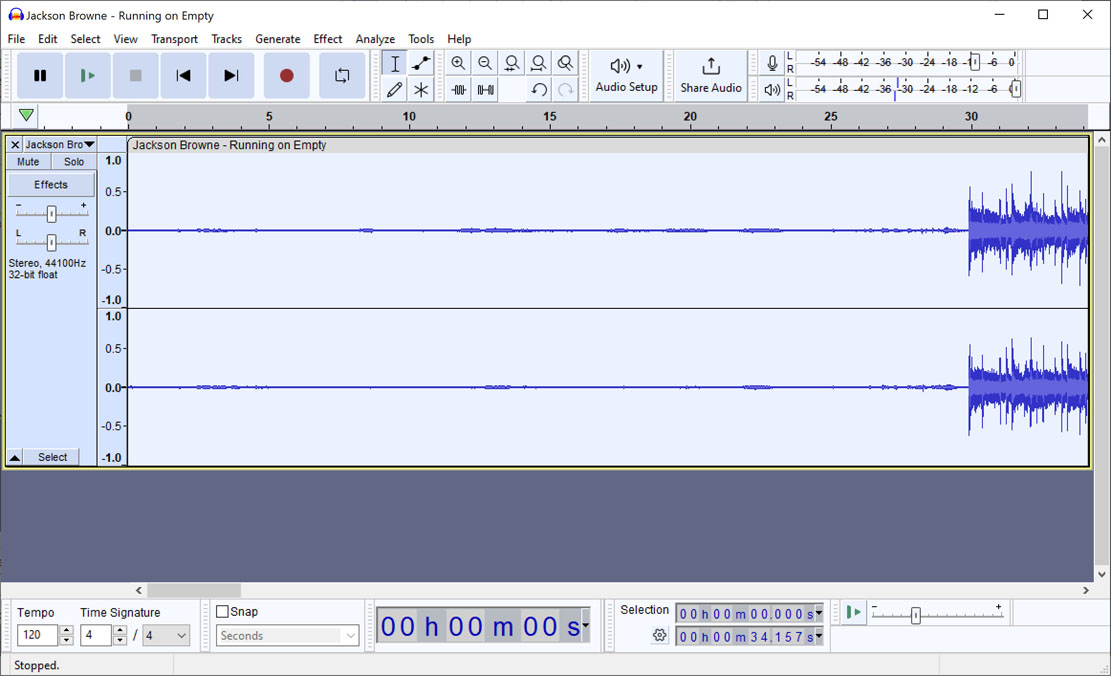
Task: Click the track Select button
Action: click(x=52, y=457)
